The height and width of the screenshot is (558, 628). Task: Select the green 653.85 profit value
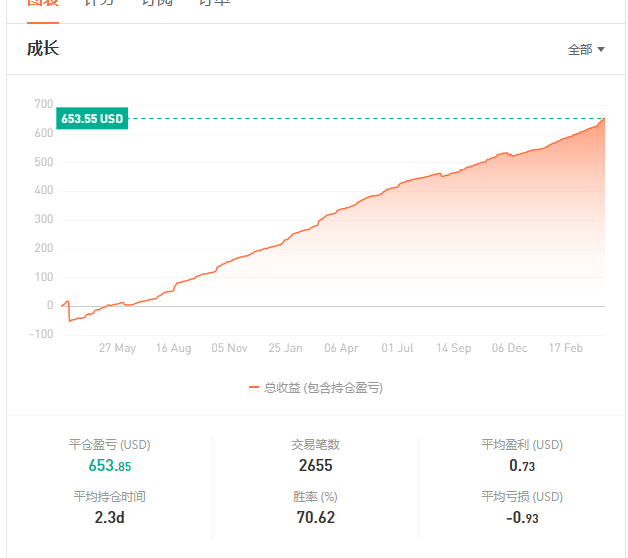(x=110, y=465)
